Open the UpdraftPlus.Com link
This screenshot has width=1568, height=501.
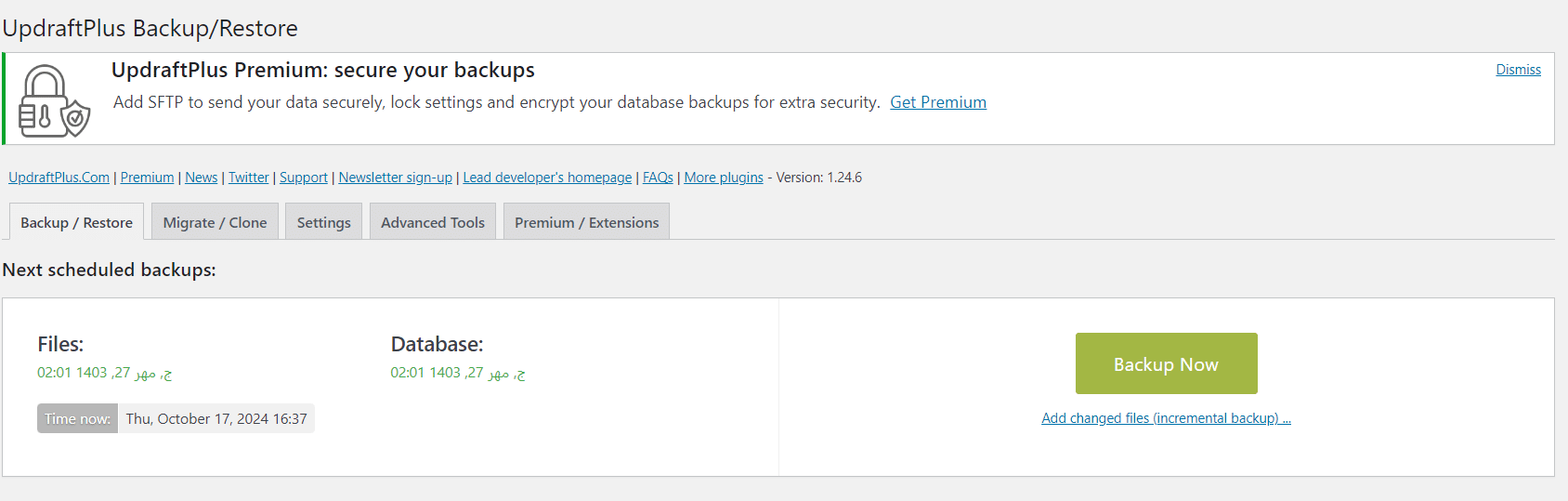pyautogui.click(x=59, y=178)
